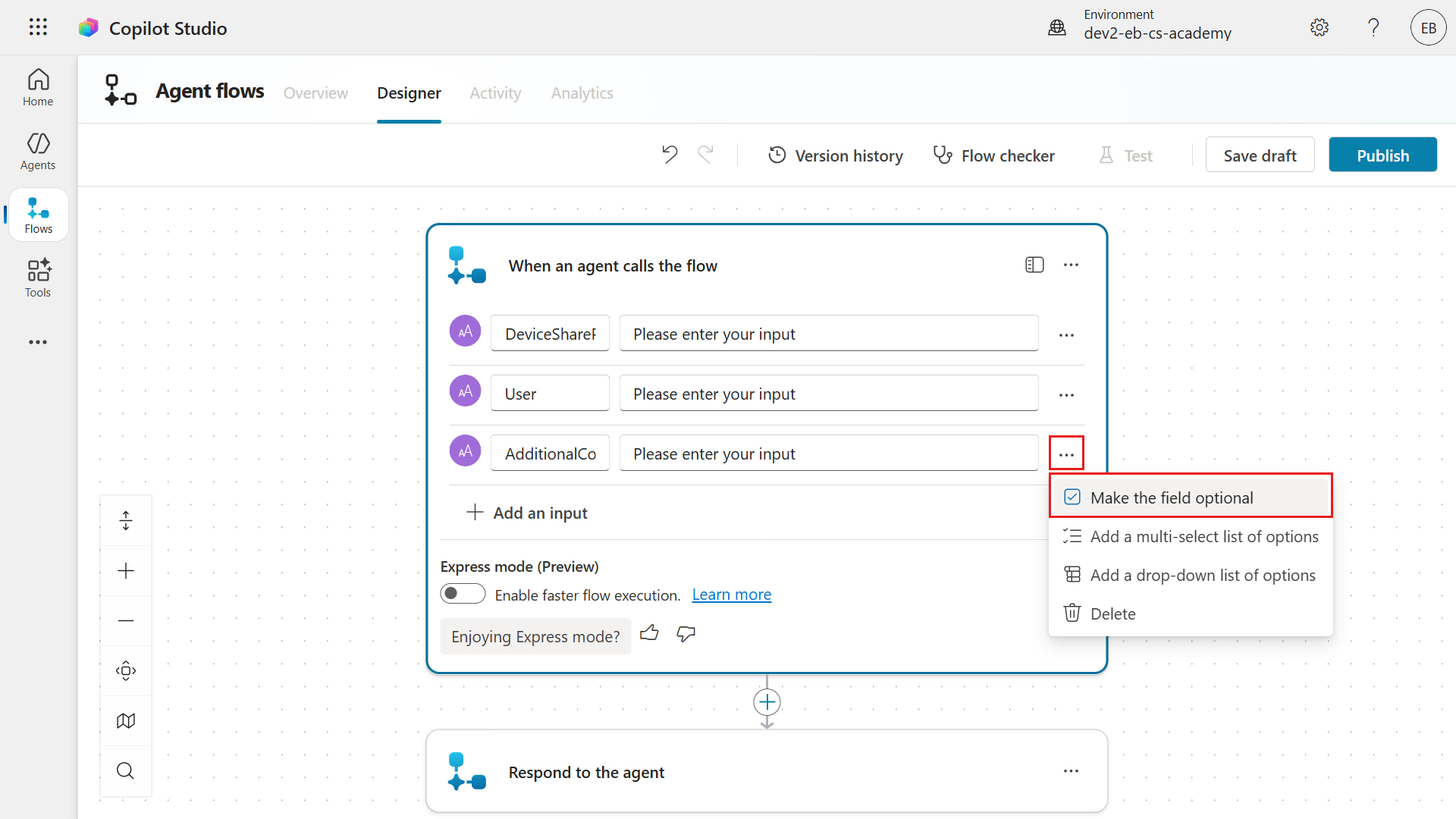Switch to the Overview tab
This screenshot has width=1456, height=819.
[315, 93]
